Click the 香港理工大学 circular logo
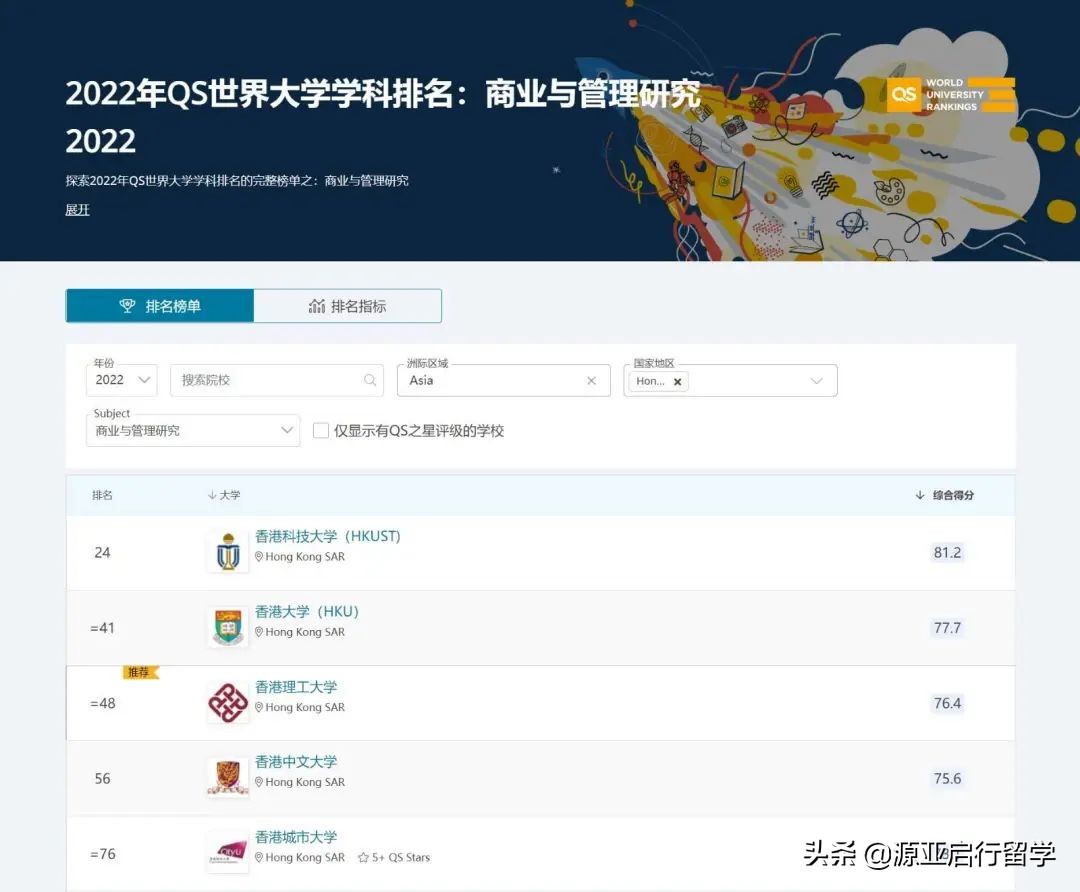1080x892 pixels. tap(228, 702)
